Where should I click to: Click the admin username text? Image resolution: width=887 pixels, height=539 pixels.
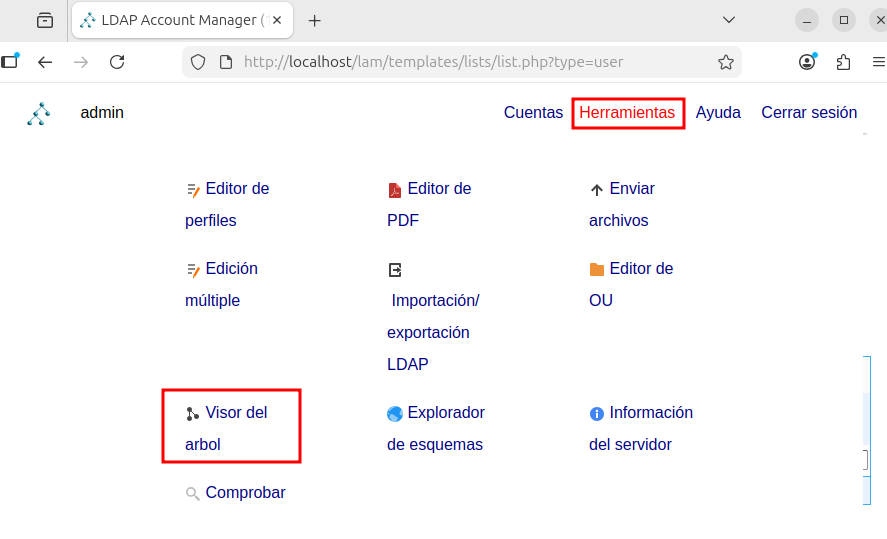102,113
